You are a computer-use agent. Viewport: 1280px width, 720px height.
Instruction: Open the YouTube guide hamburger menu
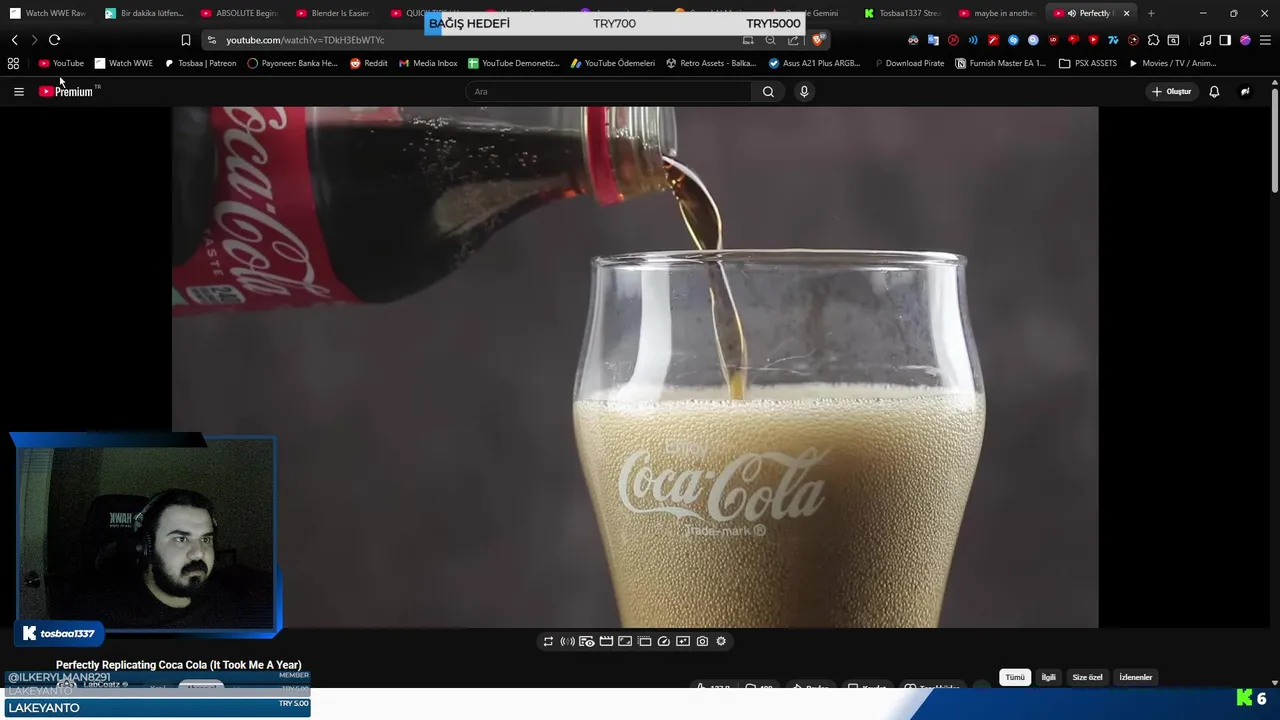[18, 91]
